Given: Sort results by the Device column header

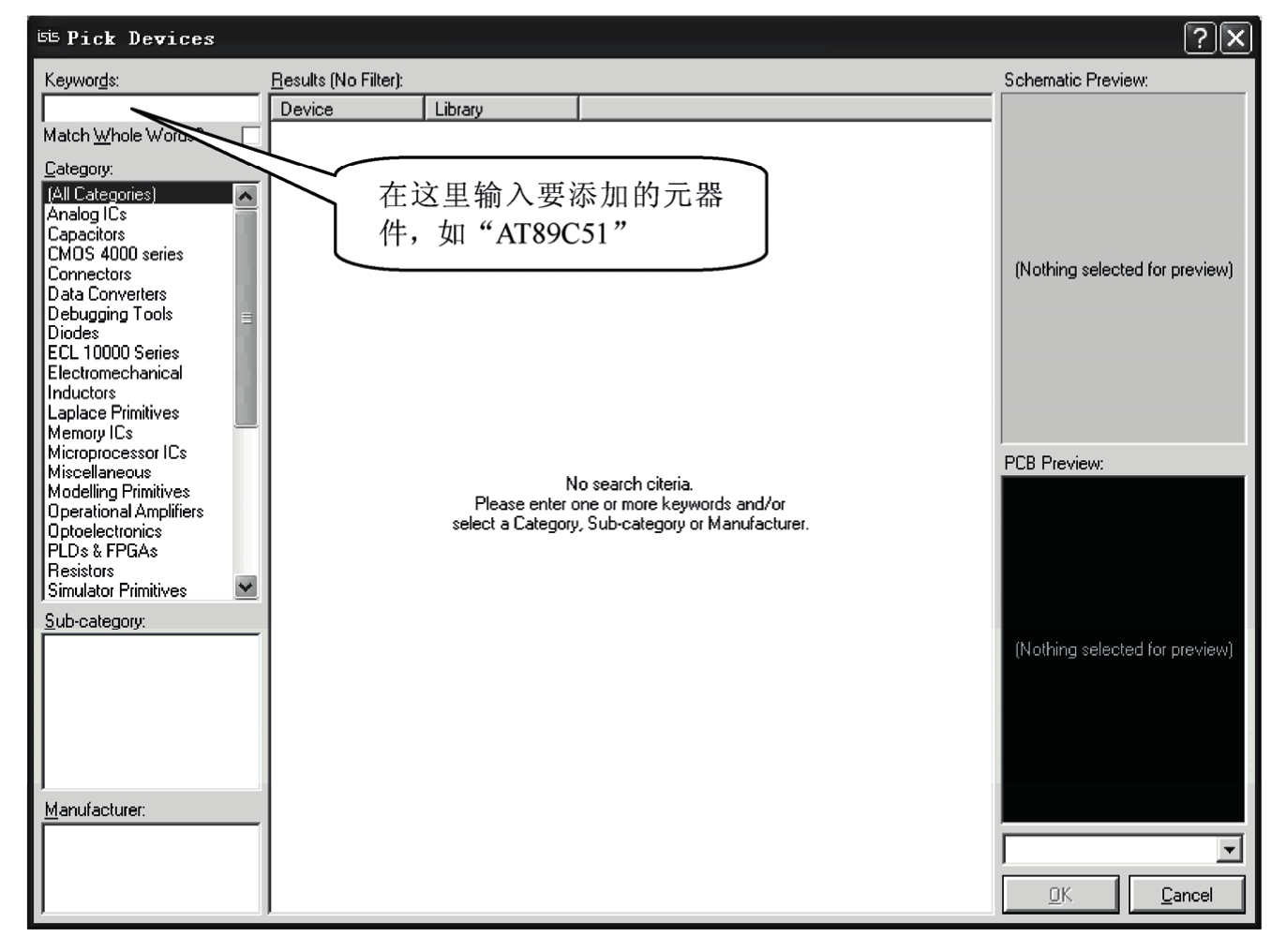Looking at the screenshot, I should 347,109.
